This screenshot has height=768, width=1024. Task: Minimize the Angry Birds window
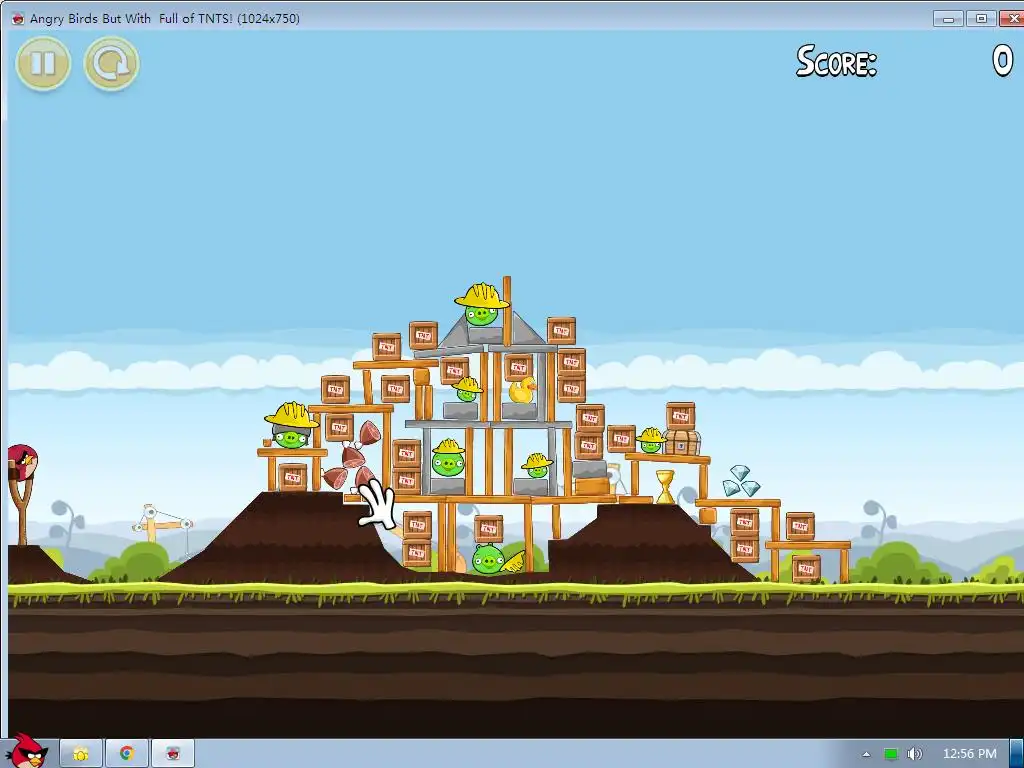[949, 19]
